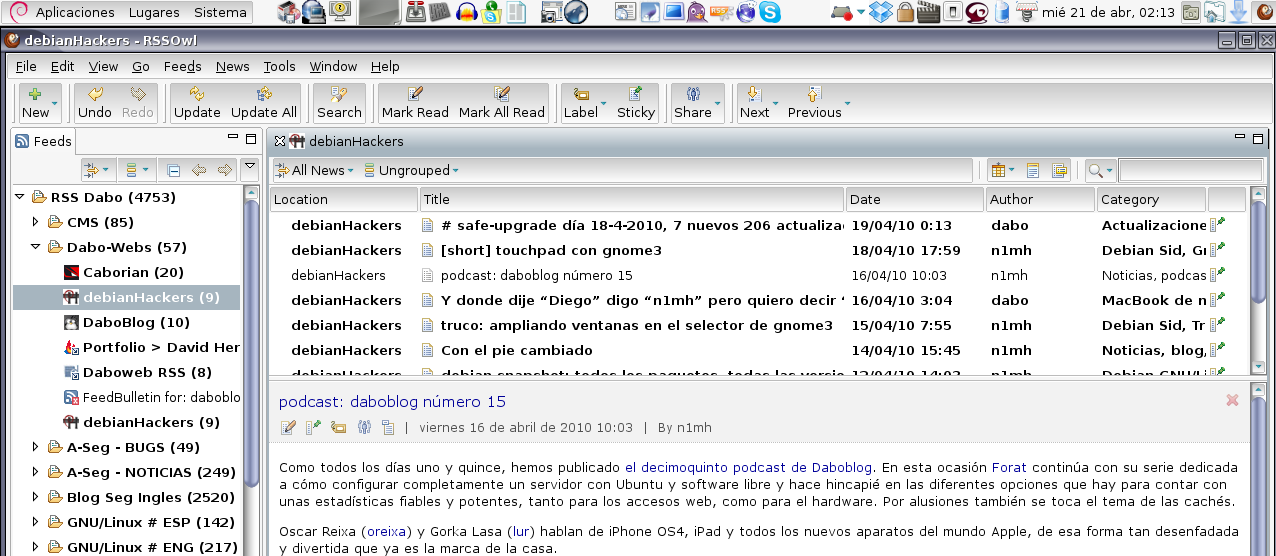Go to Previous news item
The image size is (1276, 556).
[814, 102]
